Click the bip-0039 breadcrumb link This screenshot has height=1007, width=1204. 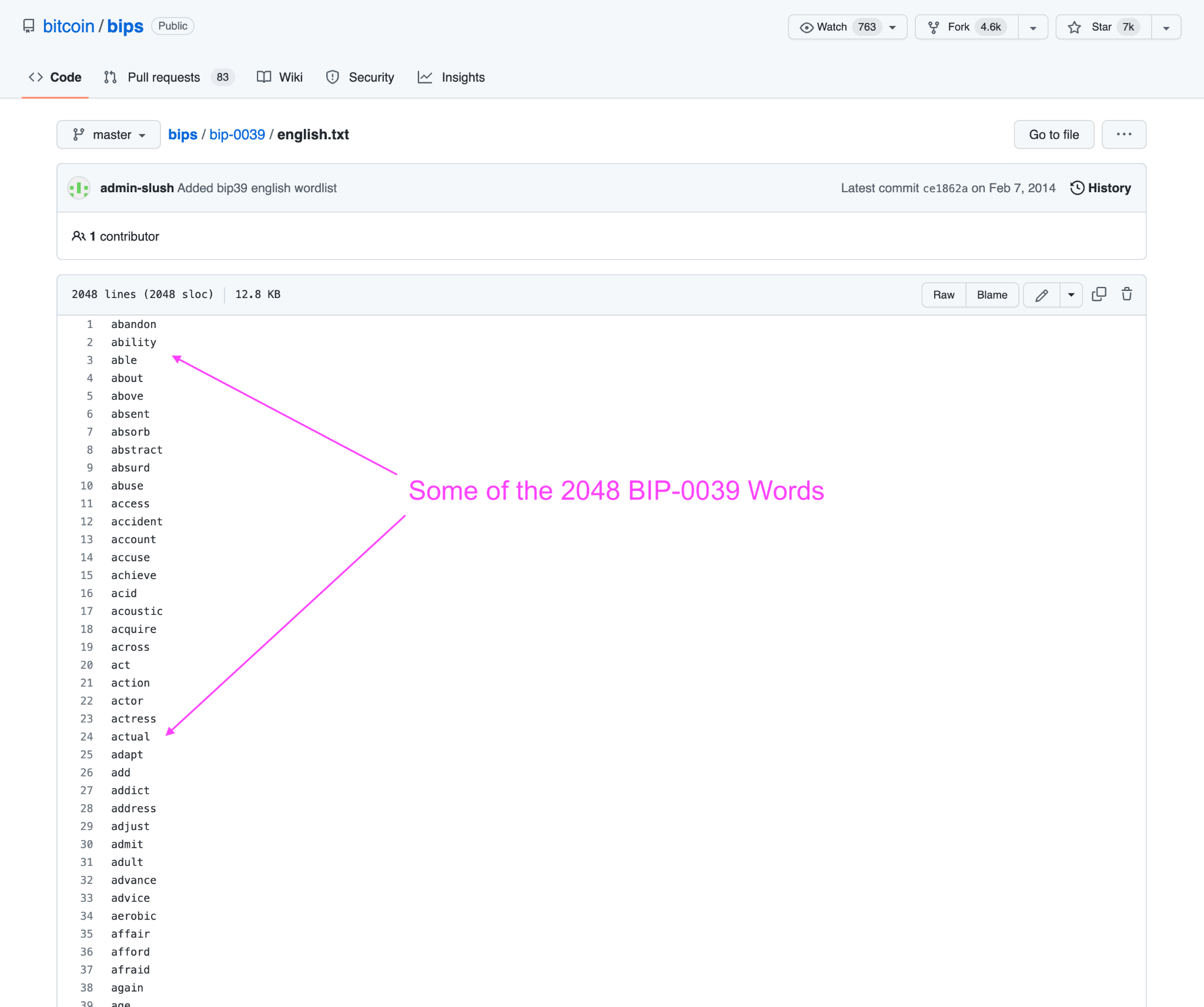pos(237,135)
